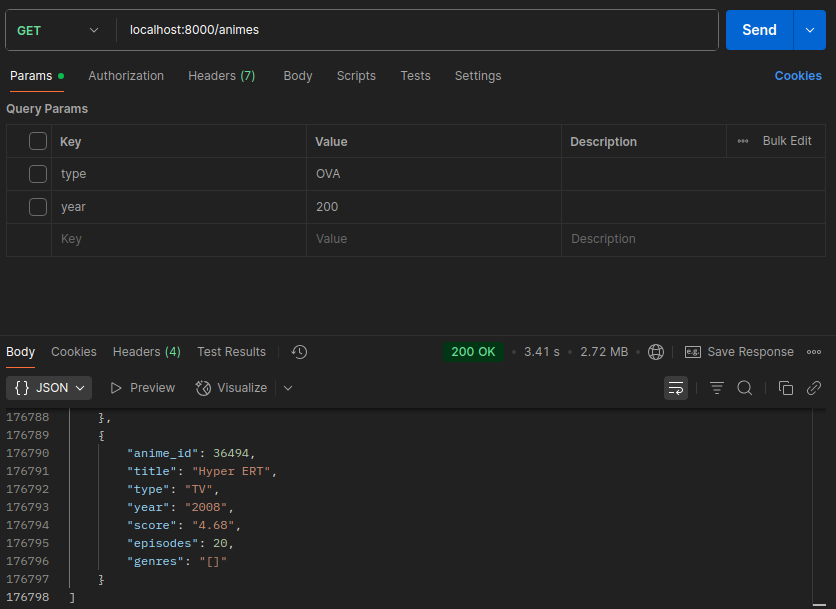Open the response Cookies tab
The image size is (836, 609).
pos(74,352)
